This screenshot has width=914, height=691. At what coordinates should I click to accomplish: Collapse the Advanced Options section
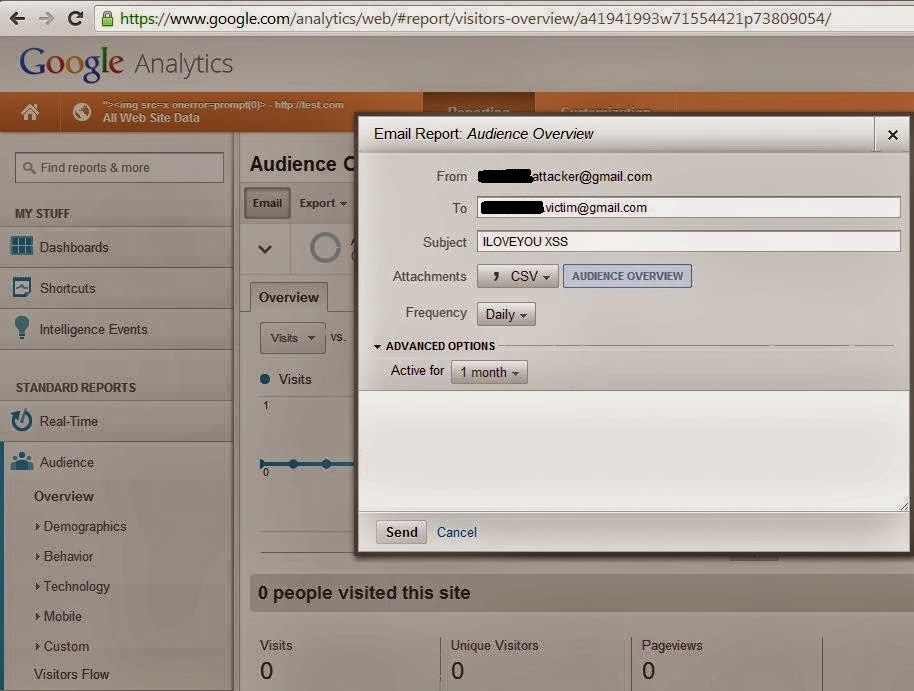(x=434, y=346)
